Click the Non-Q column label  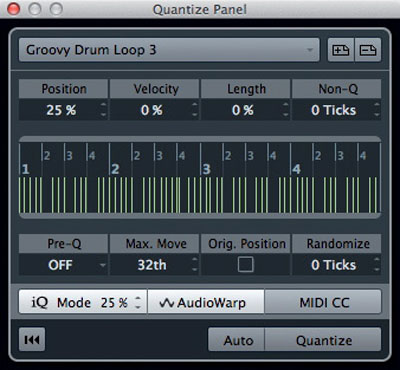[x=337, y=89]
